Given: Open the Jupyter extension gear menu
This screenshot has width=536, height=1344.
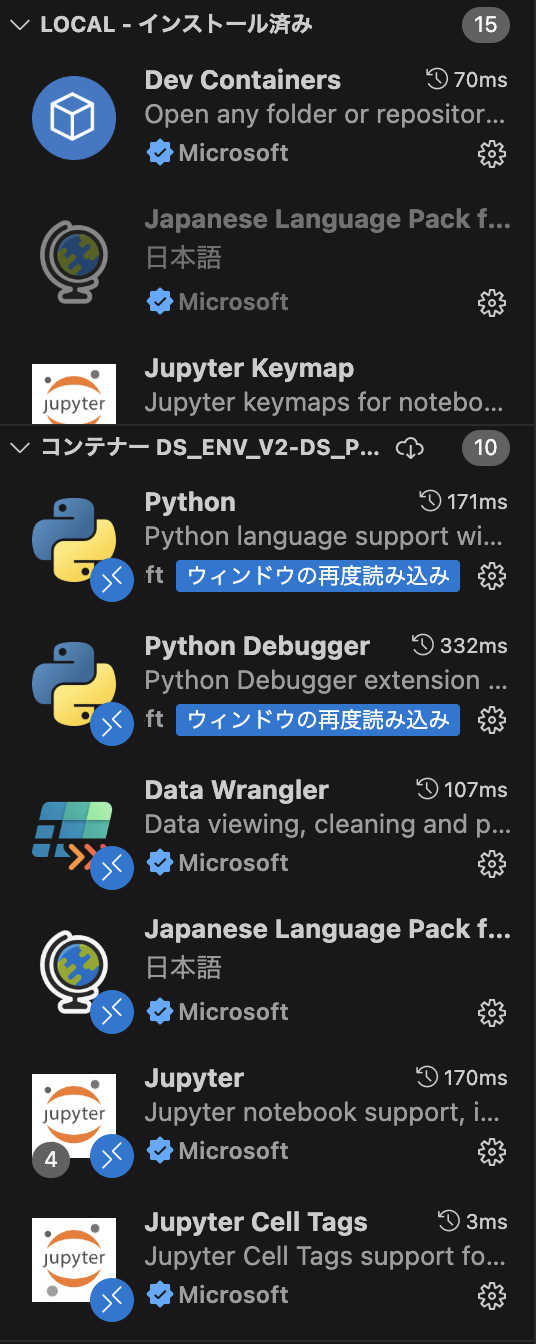Looking at the screenshot, I should coord(491,1152).
